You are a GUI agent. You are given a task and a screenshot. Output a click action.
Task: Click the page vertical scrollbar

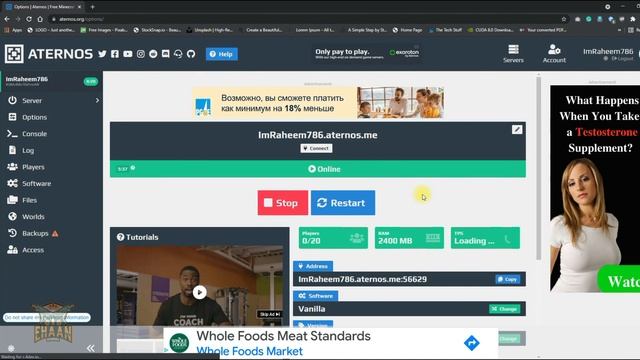click(538, 167)
